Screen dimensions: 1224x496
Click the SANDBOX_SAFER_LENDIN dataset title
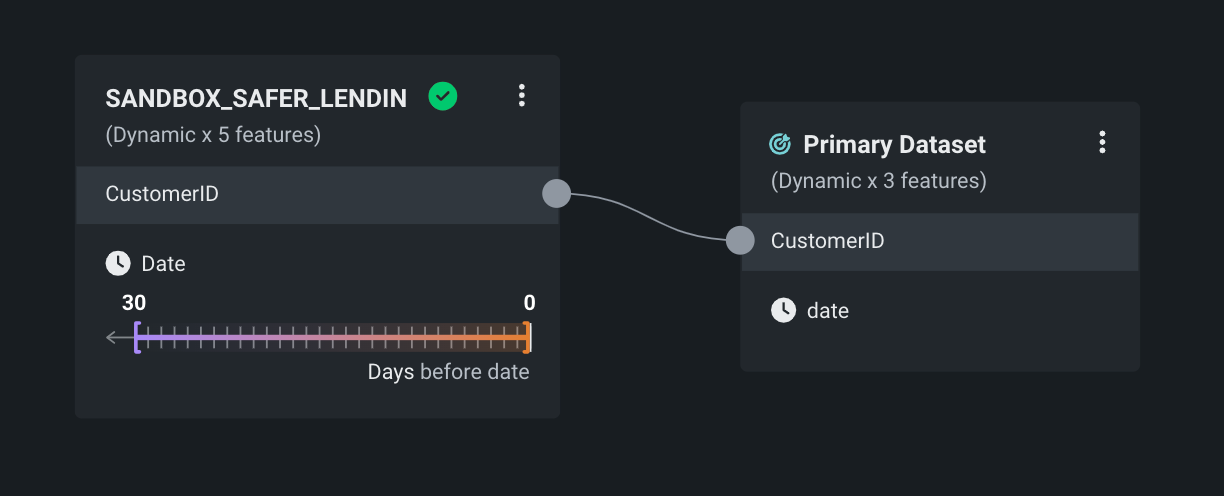256,98
